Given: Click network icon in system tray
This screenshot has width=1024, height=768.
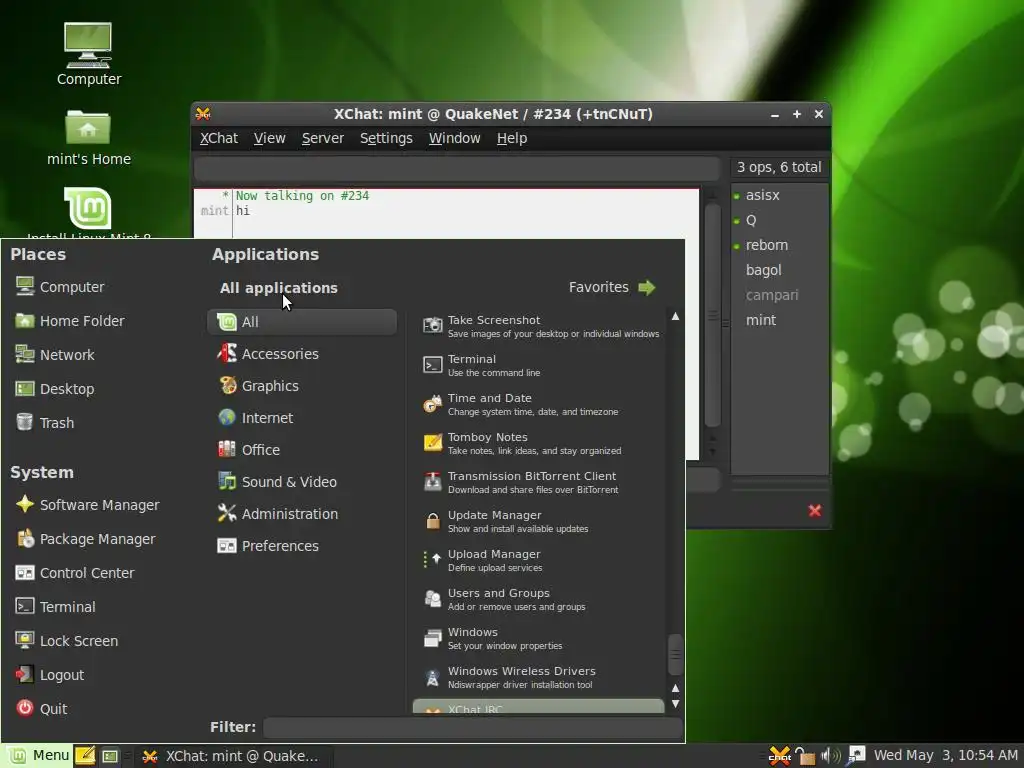Looking at the screenshot, I should pos(855,755).
